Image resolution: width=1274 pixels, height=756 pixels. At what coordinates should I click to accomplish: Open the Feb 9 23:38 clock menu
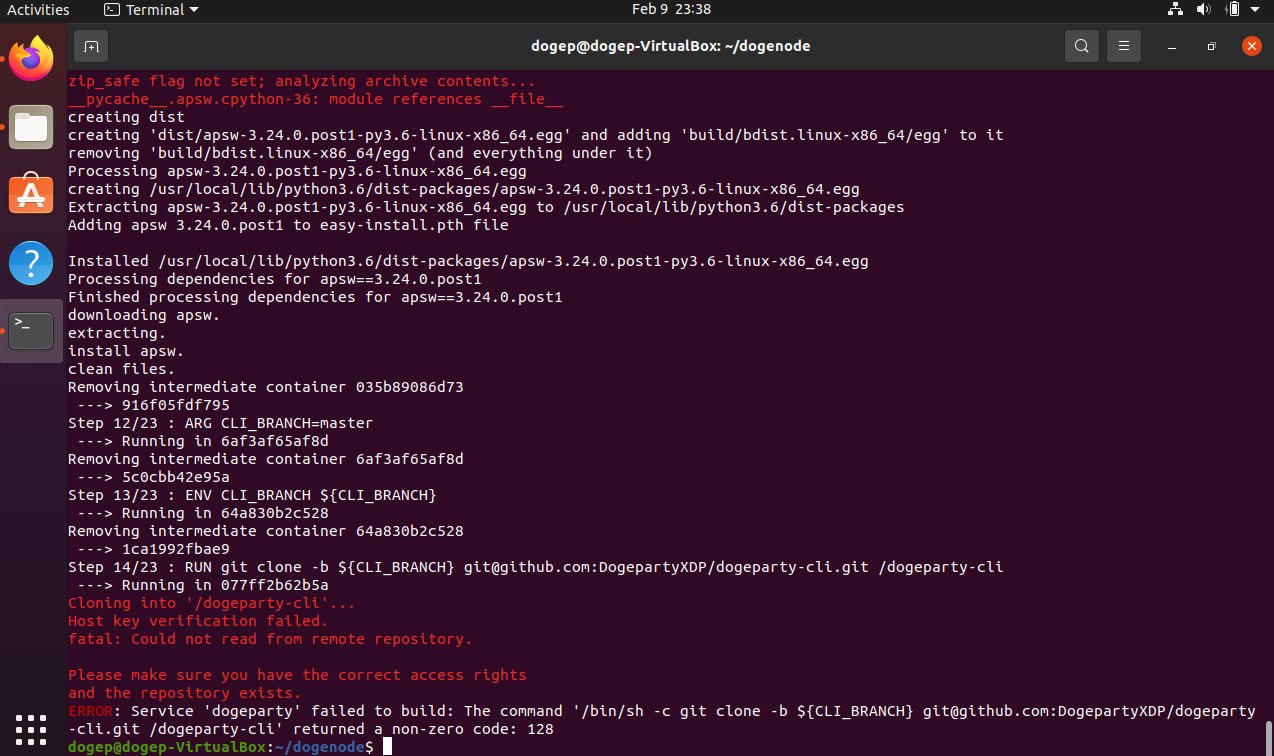tap(671, 10)
